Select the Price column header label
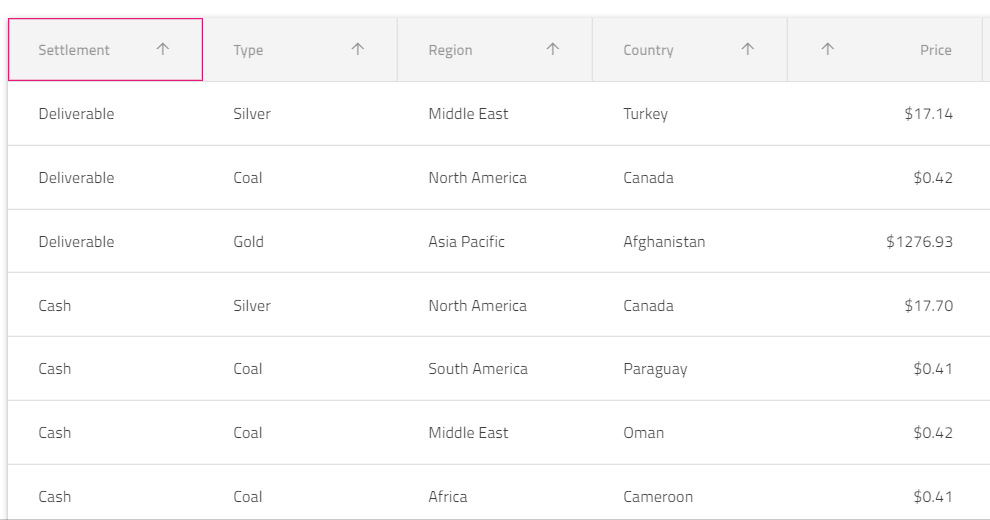This screenshot has height=520, width=990. pos(936,50)
